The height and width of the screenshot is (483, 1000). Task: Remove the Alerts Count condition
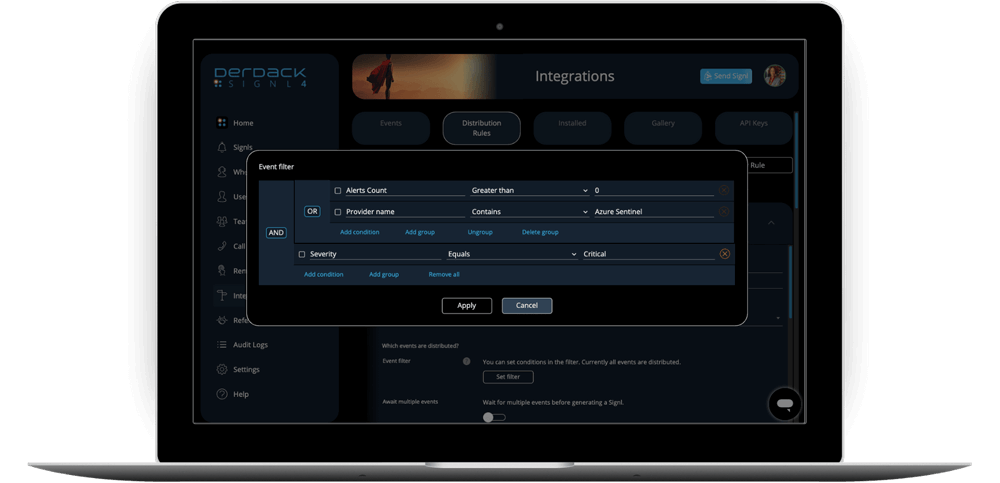tap(724, 190)
